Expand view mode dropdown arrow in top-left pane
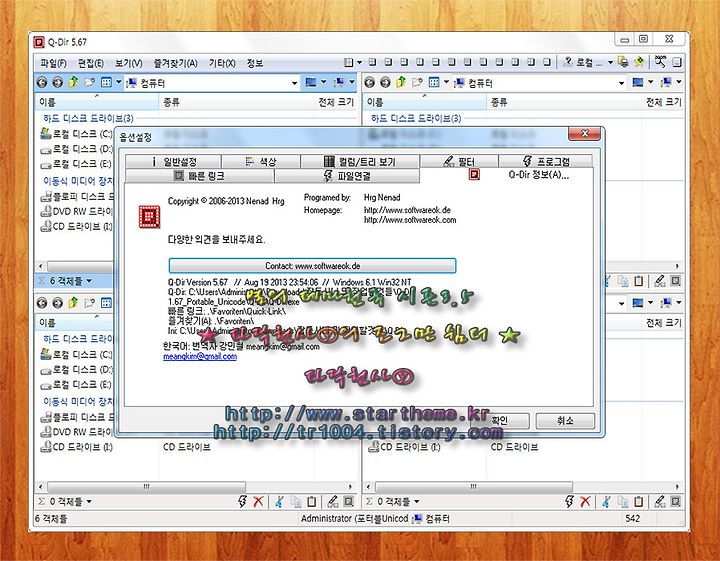 coord(118,83)
